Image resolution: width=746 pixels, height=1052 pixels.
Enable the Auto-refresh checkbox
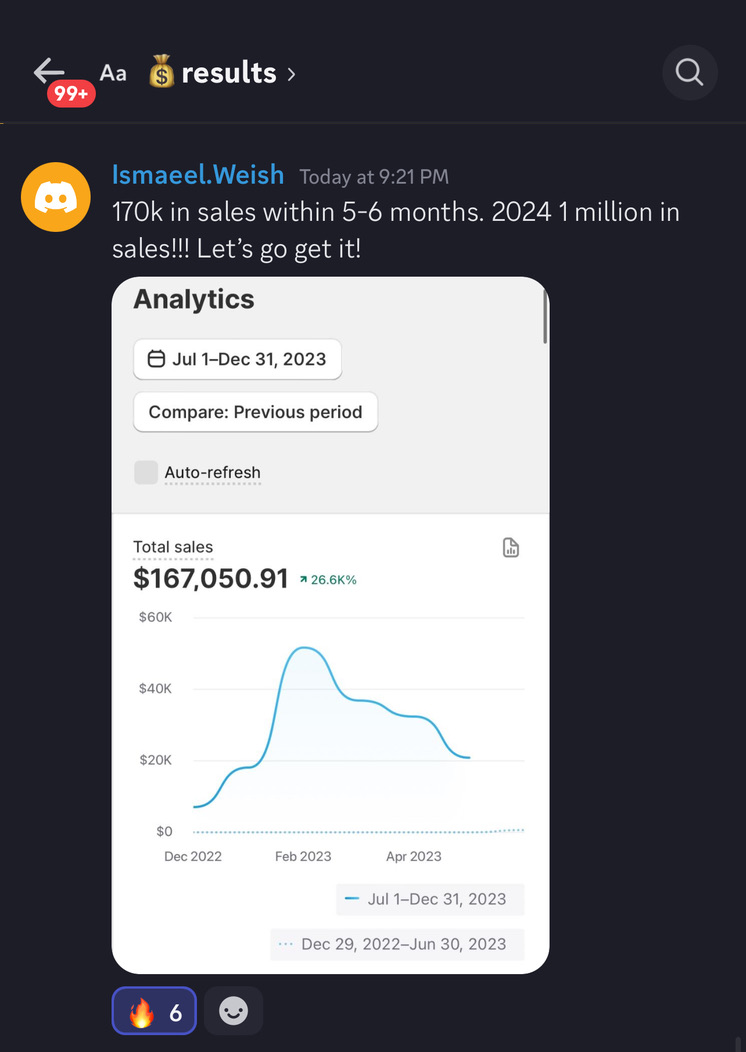[146, 472]
